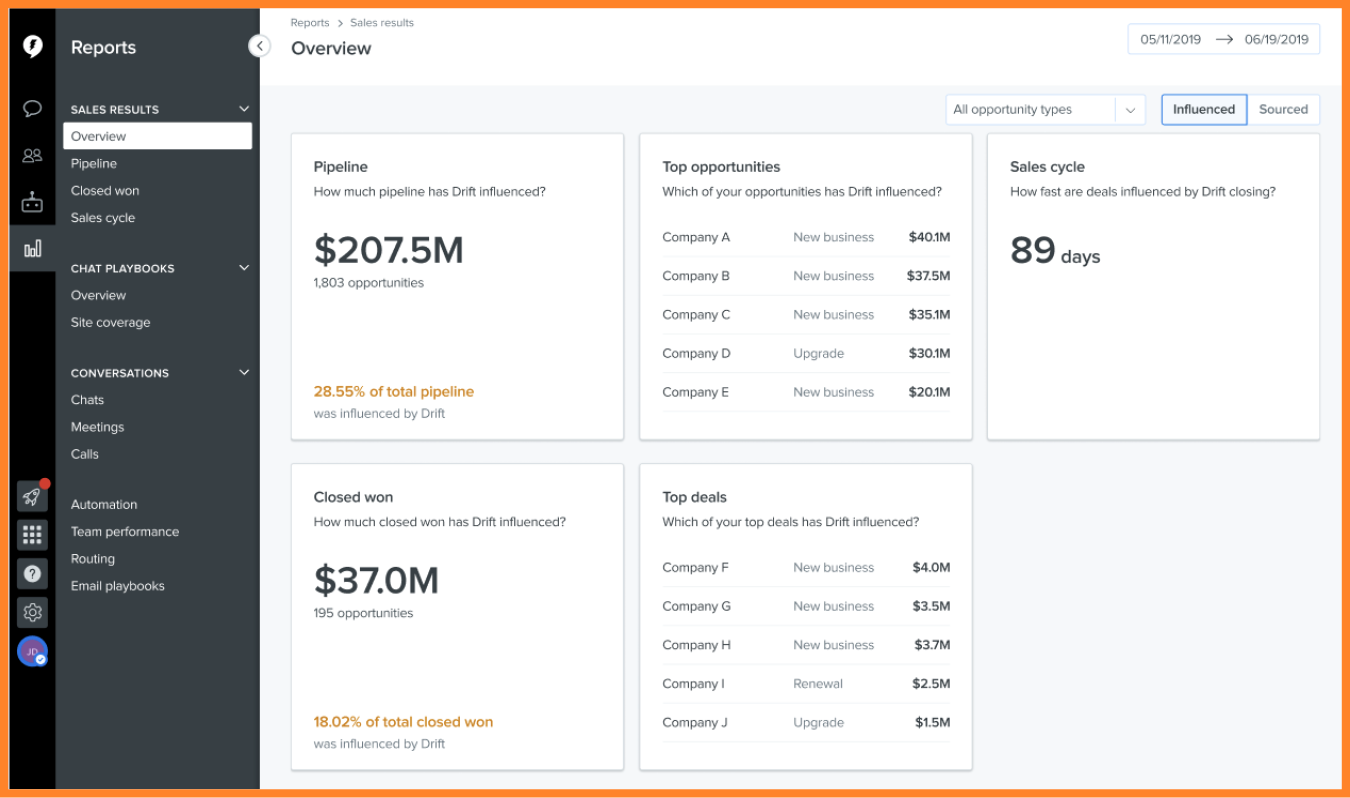Screen dimensions: 1350x798
Task: Select Overview under Sales Results
Action: pyautogui.click(x=157, y=136)
